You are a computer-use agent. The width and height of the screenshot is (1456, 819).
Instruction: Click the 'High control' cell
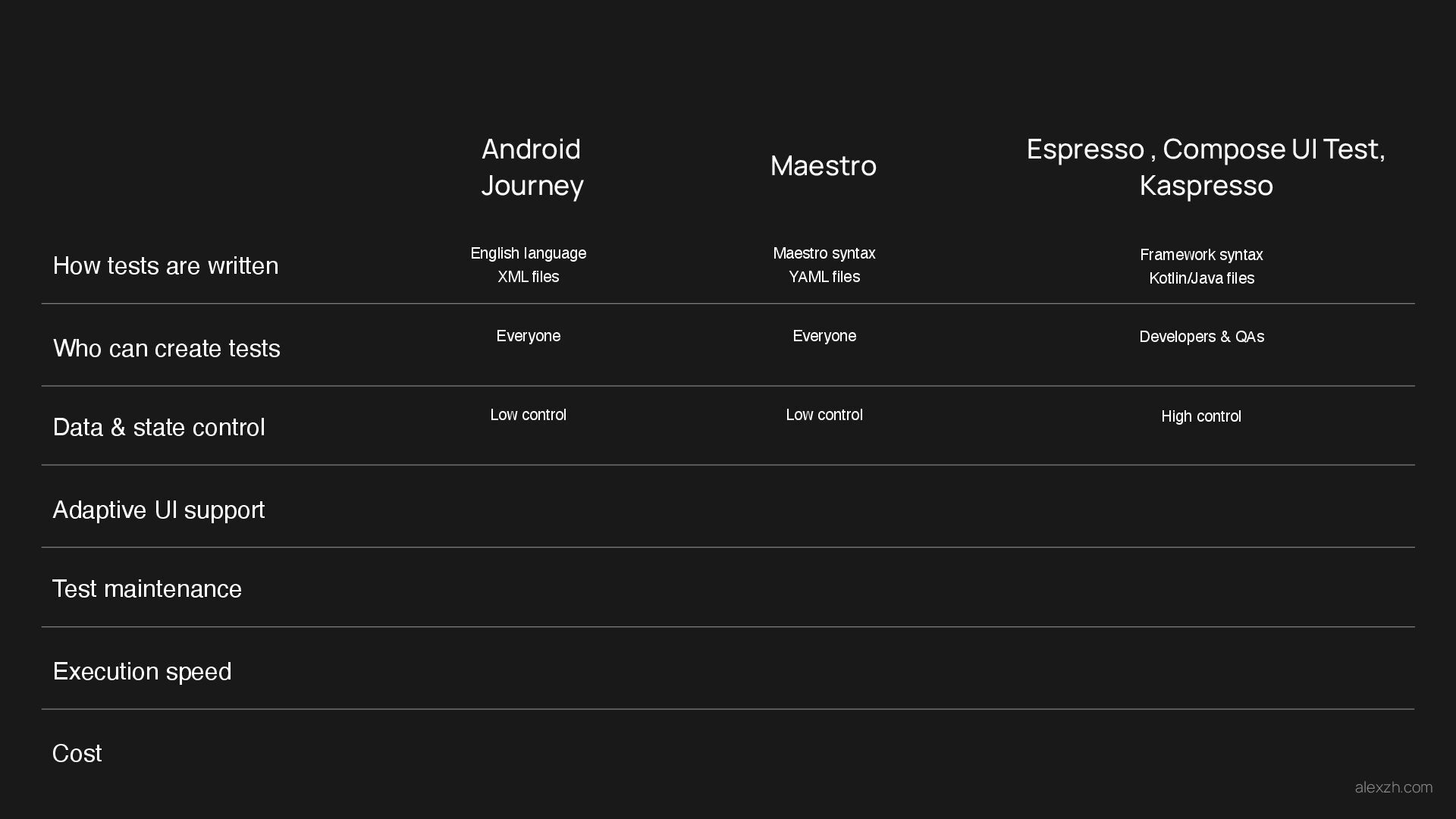1201,416
